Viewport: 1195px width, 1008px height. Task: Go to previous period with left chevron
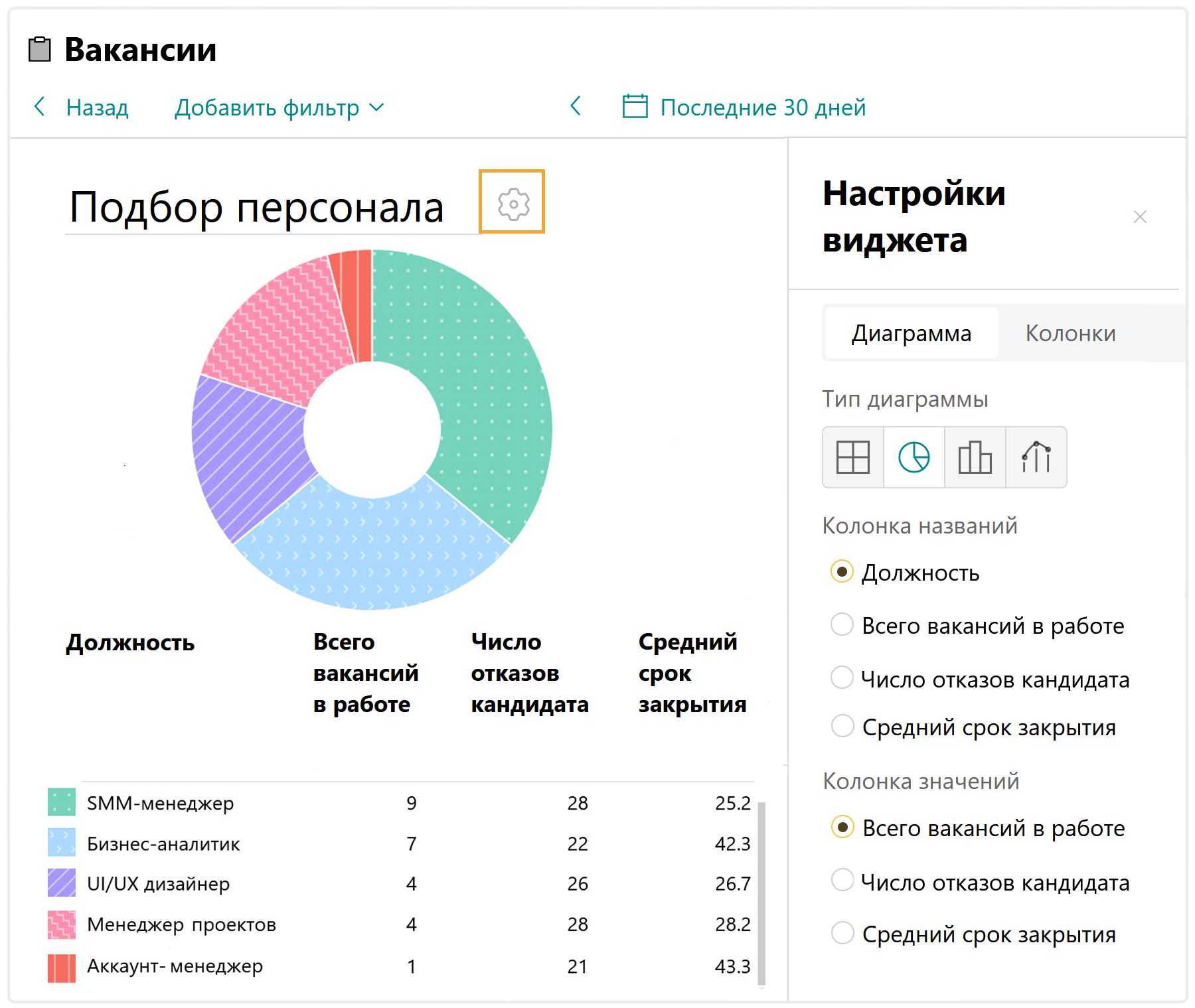576,106
